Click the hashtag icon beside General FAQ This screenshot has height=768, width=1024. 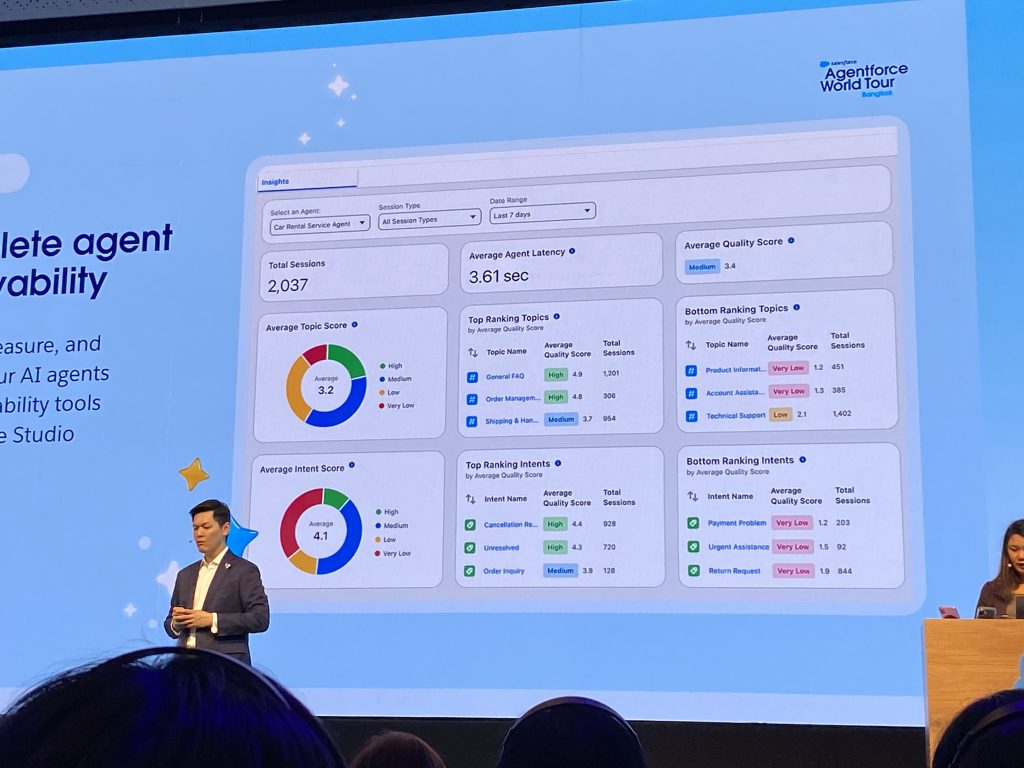472,377
